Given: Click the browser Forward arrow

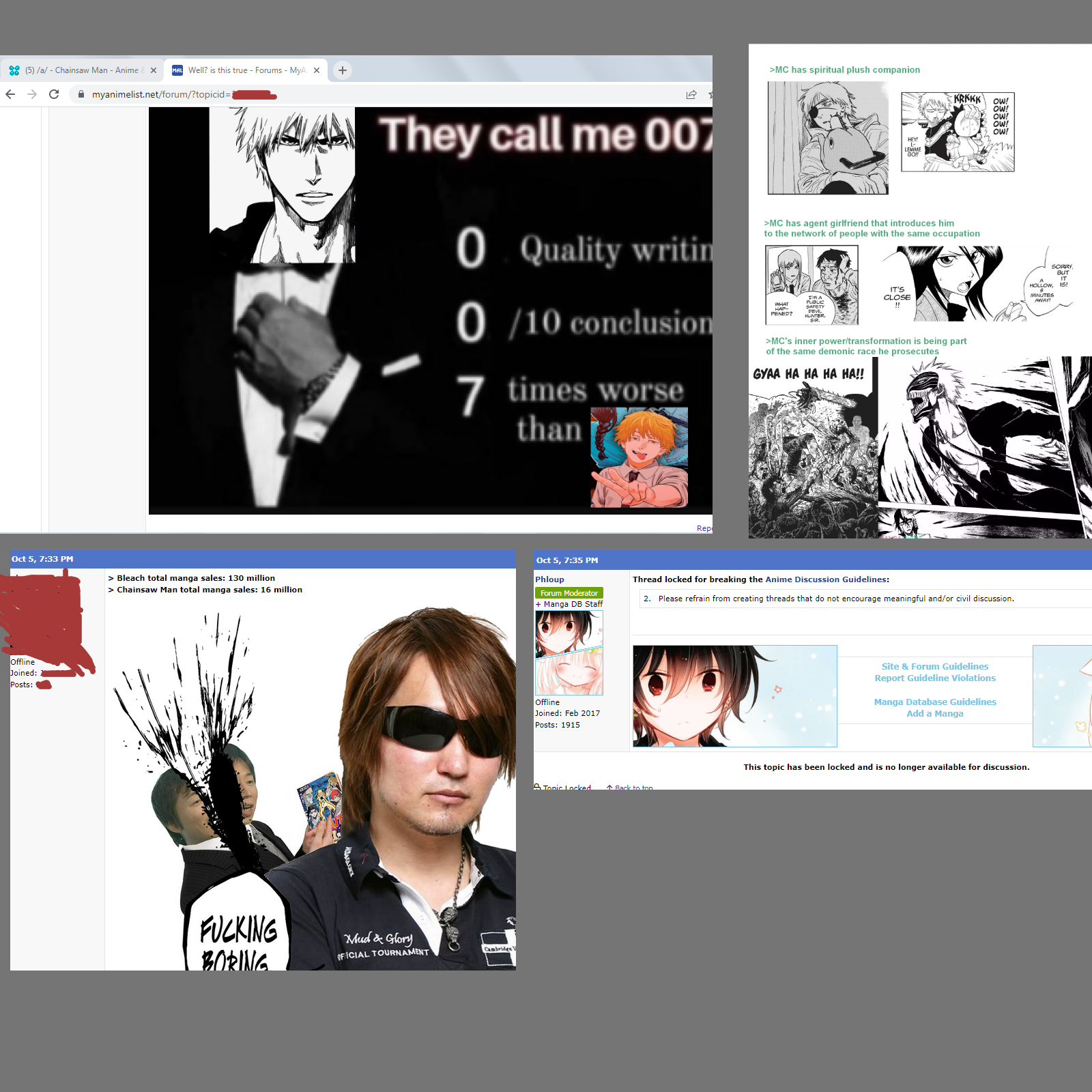Looking at the screenshot, I should 32,94.
